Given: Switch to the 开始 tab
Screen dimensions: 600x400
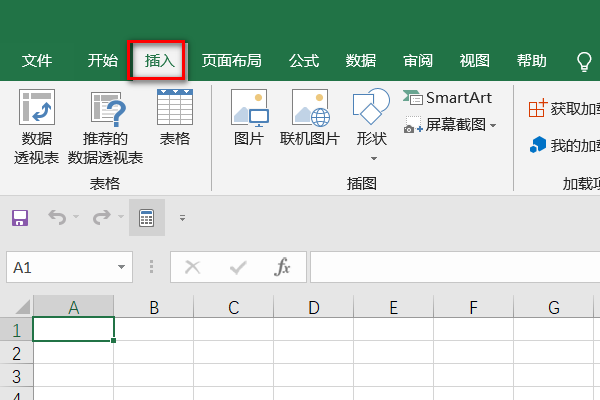Looking at the screenshot, I should pos(103,60).
